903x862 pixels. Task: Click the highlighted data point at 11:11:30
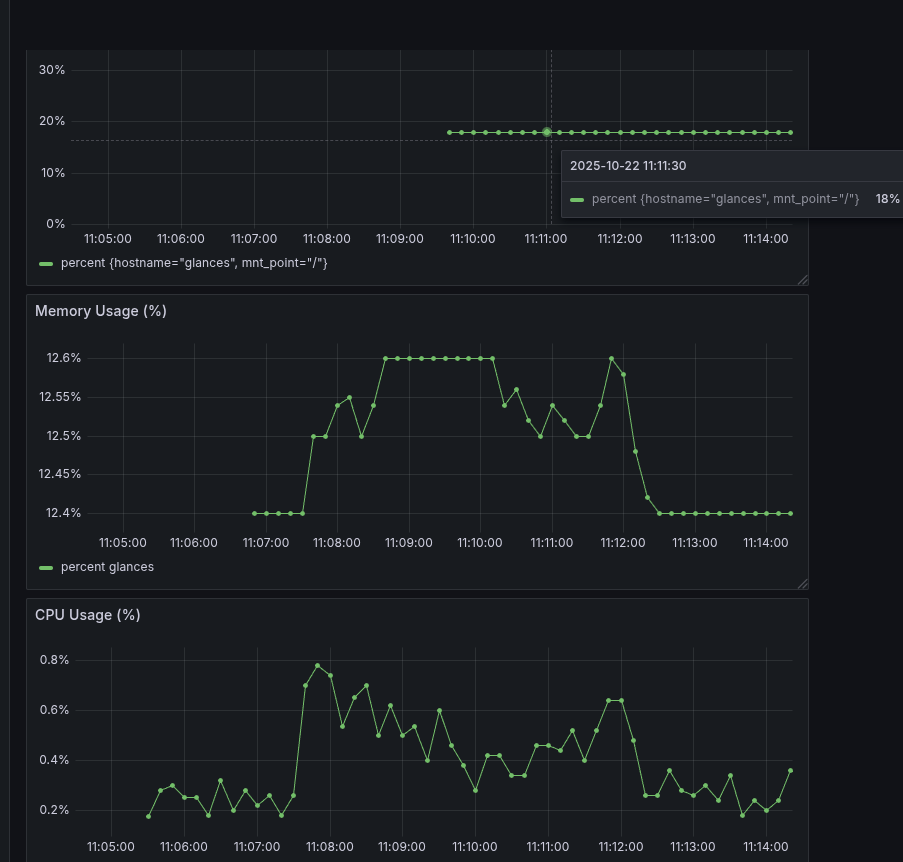click(x=547, y=132)
